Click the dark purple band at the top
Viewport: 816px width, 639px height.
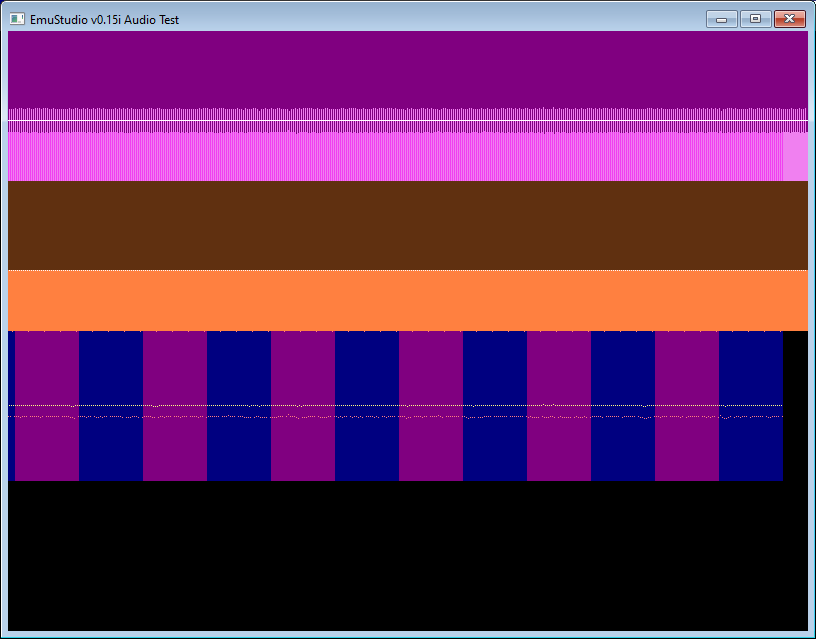coord(400,68)
